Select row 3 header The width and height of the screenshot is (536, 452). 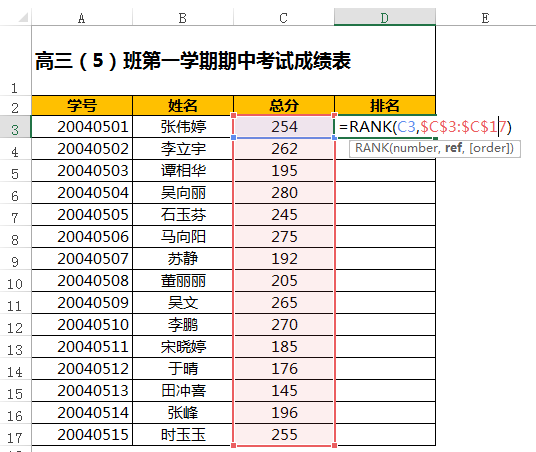(x=15, y=127)
